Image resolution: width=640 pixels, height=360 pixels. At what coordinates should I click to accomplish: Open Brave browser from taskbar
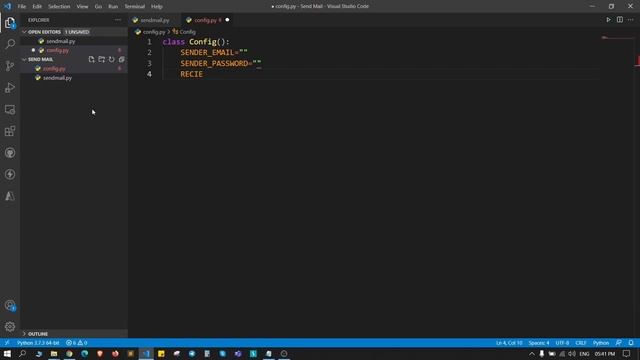click(x=100, y=354)
